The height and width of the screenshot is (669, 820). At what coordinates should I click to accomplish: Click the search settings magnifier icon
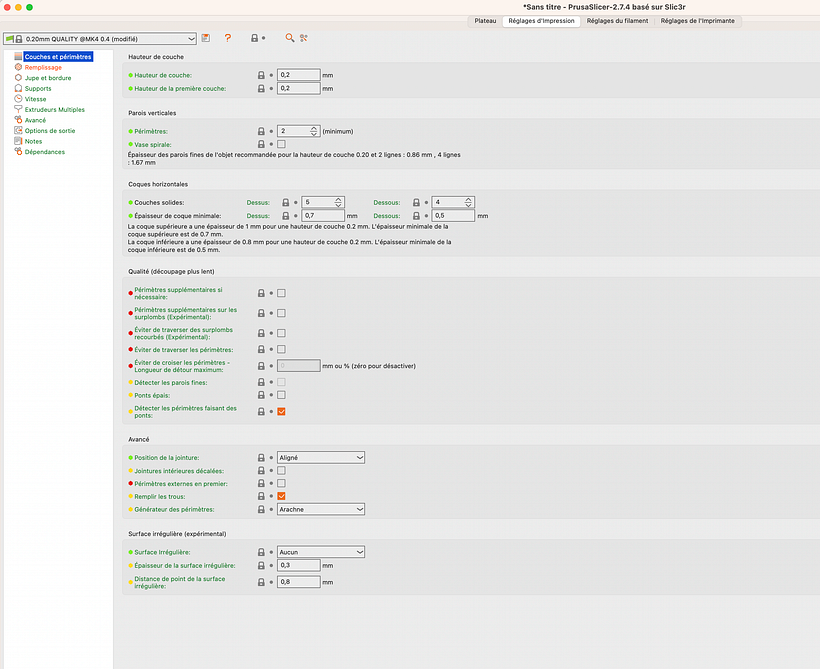(290, 38)
